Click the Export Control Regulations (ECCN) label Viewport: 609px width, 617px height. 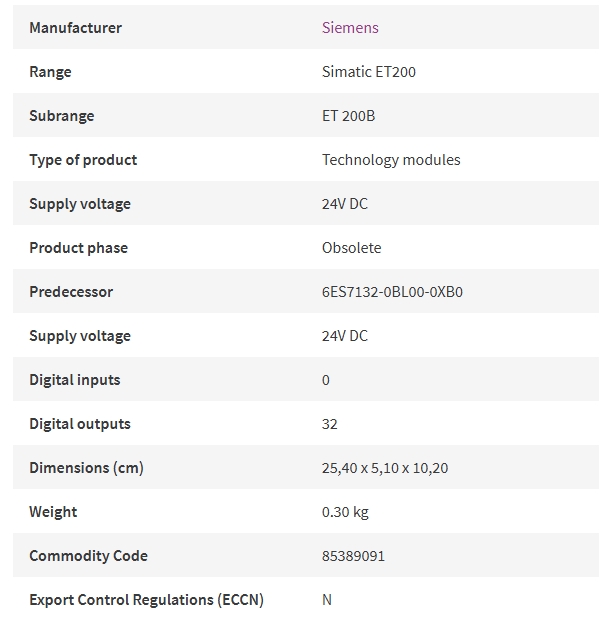tap(146, 600)
